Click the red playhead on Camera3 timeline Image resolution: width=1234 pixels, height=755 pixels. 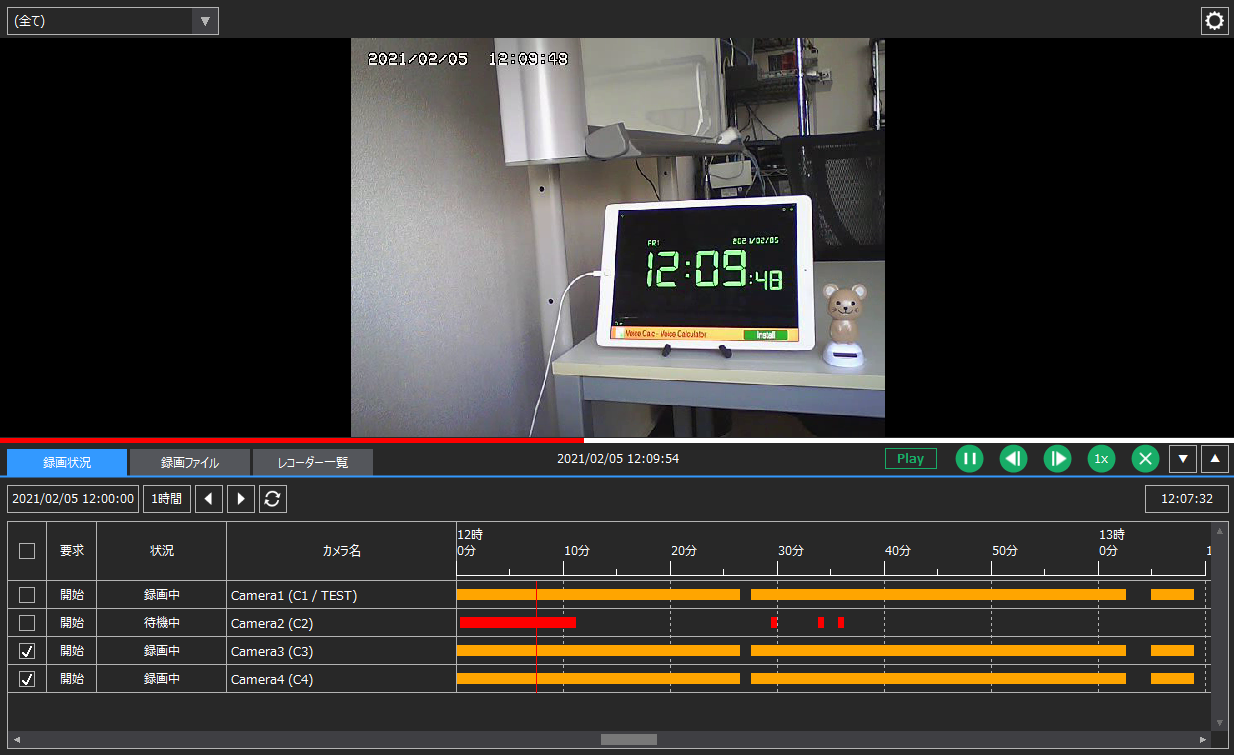537,651
